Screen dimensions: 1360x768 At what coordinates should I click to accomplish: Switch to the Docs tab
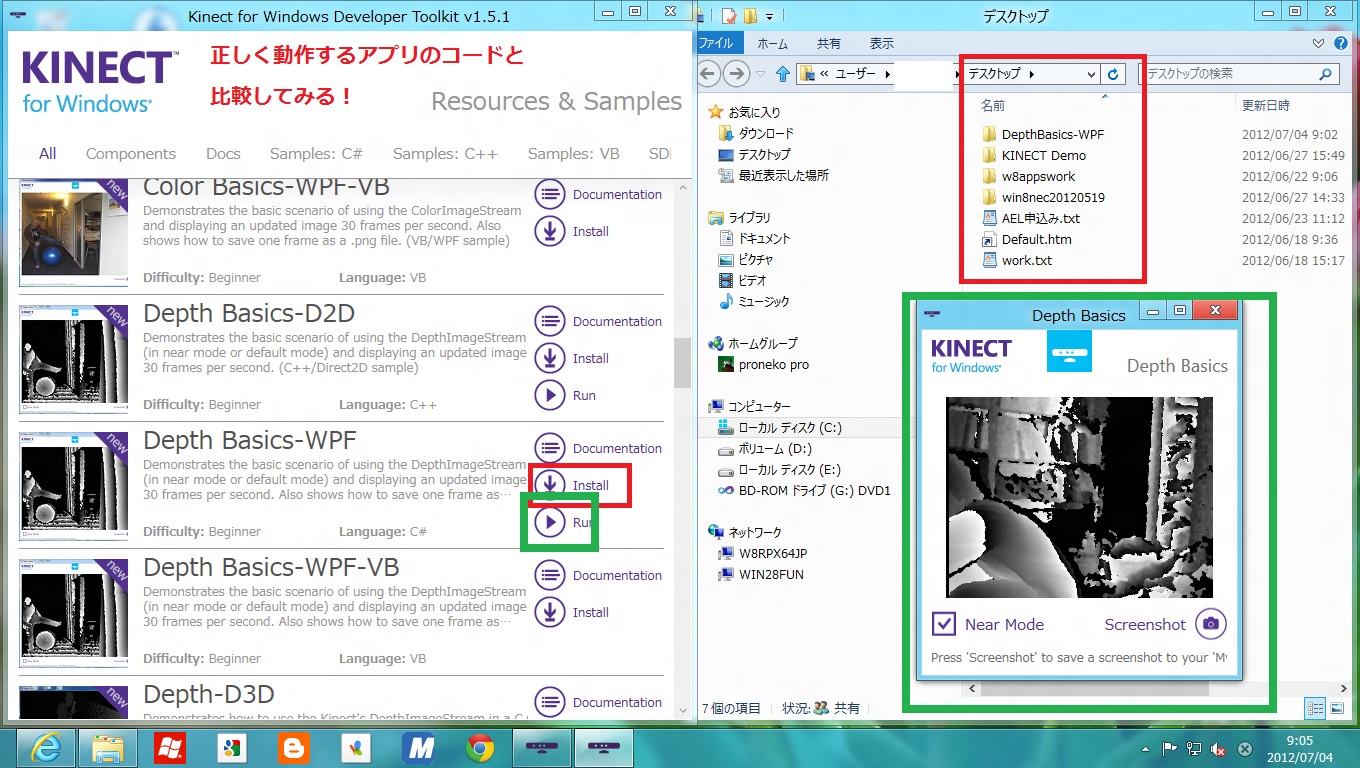223,153
